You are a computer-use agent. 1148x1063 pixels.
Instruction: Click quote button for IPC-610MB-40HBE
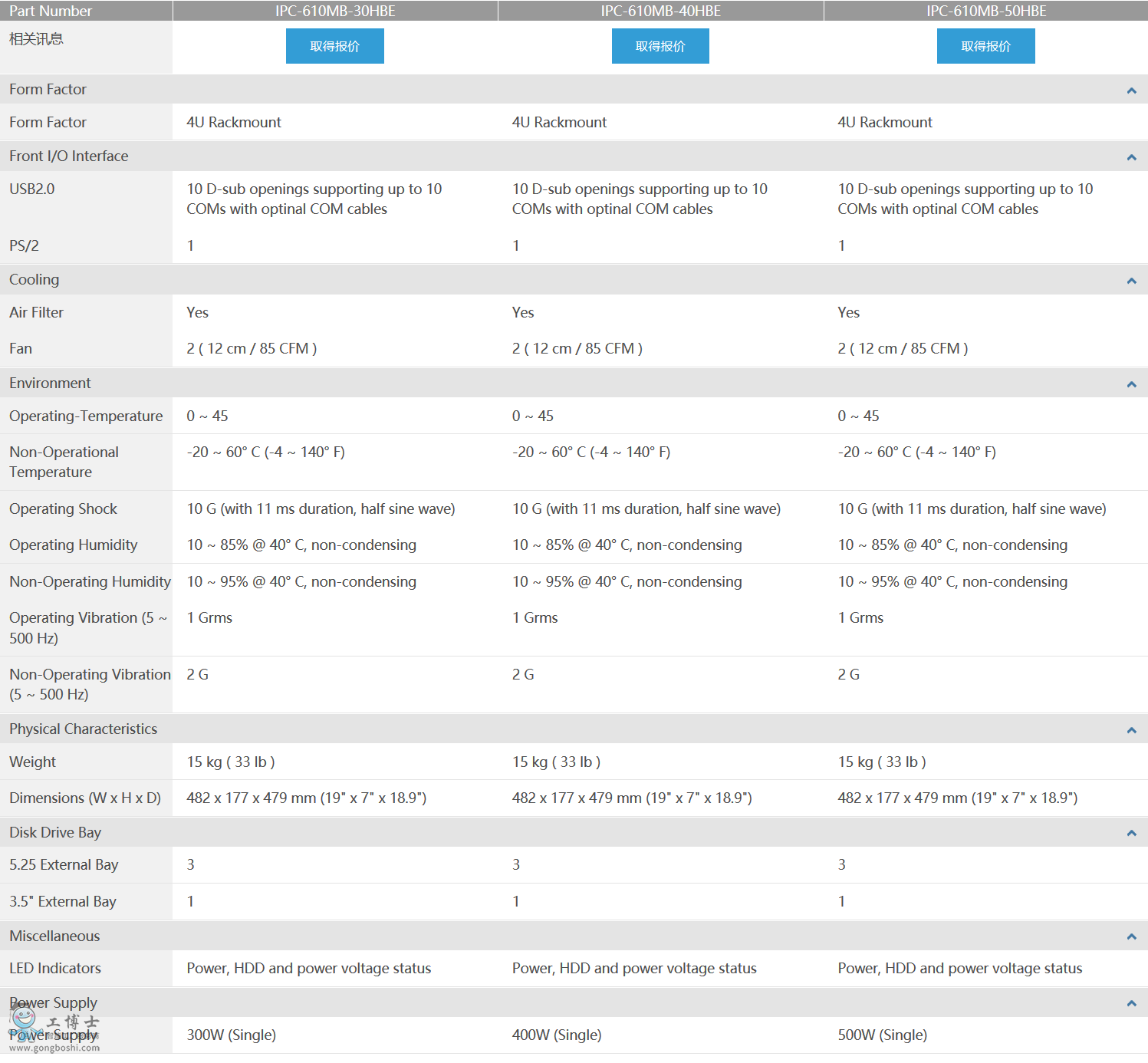coord(660,46)
